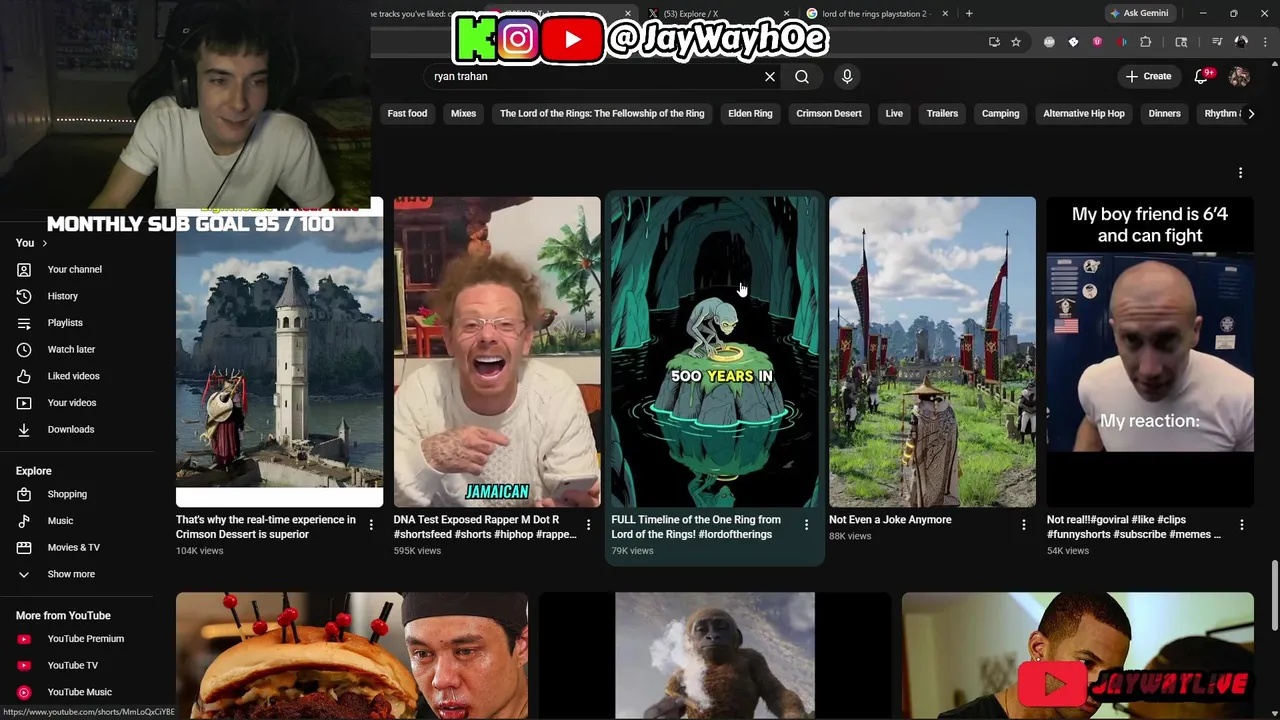
Task: Select the Elden Ring filter chip
Action: click(x=750, y=113)
